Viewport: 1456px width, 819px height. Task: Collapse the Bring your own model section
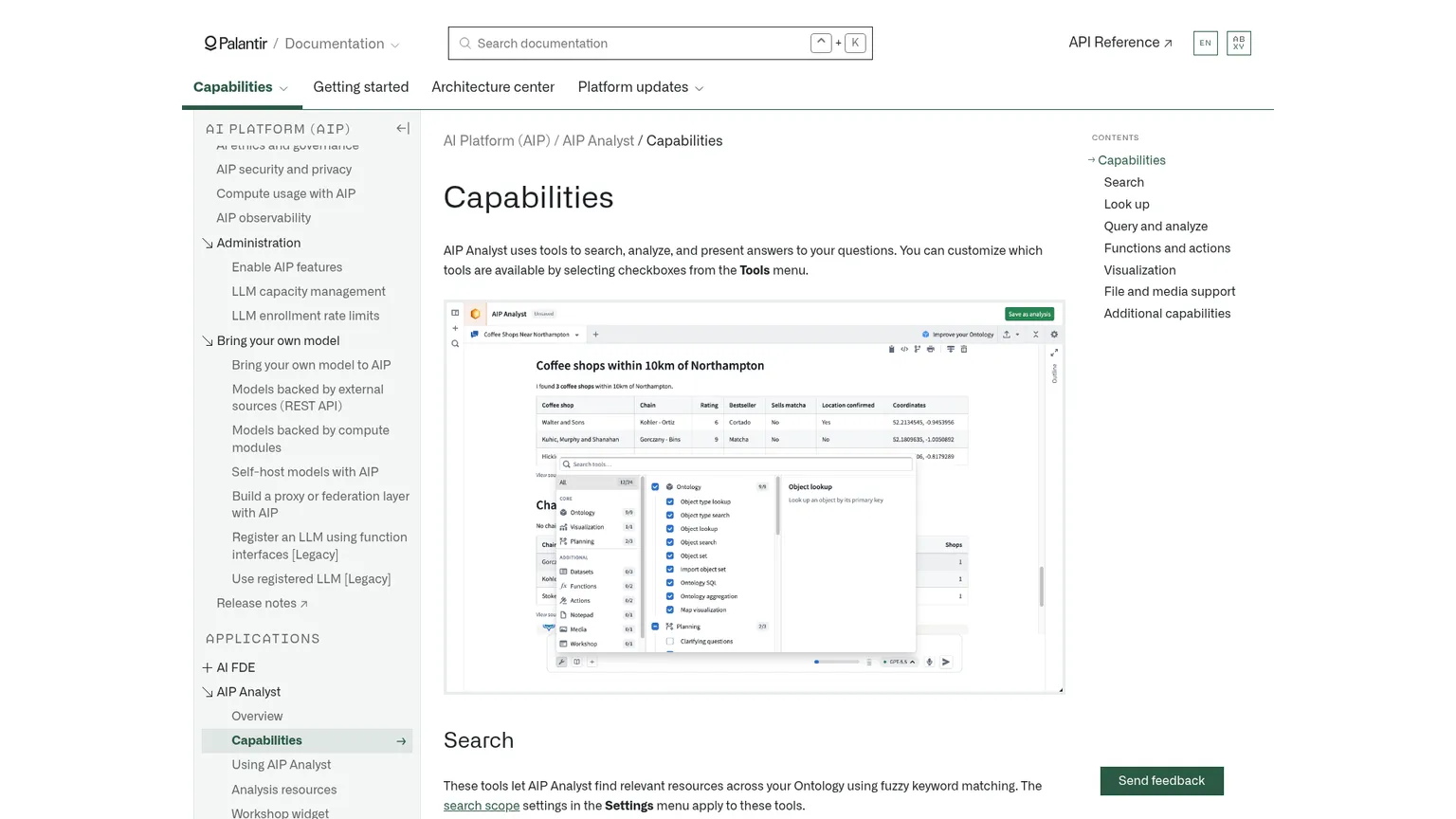point(208,341)
